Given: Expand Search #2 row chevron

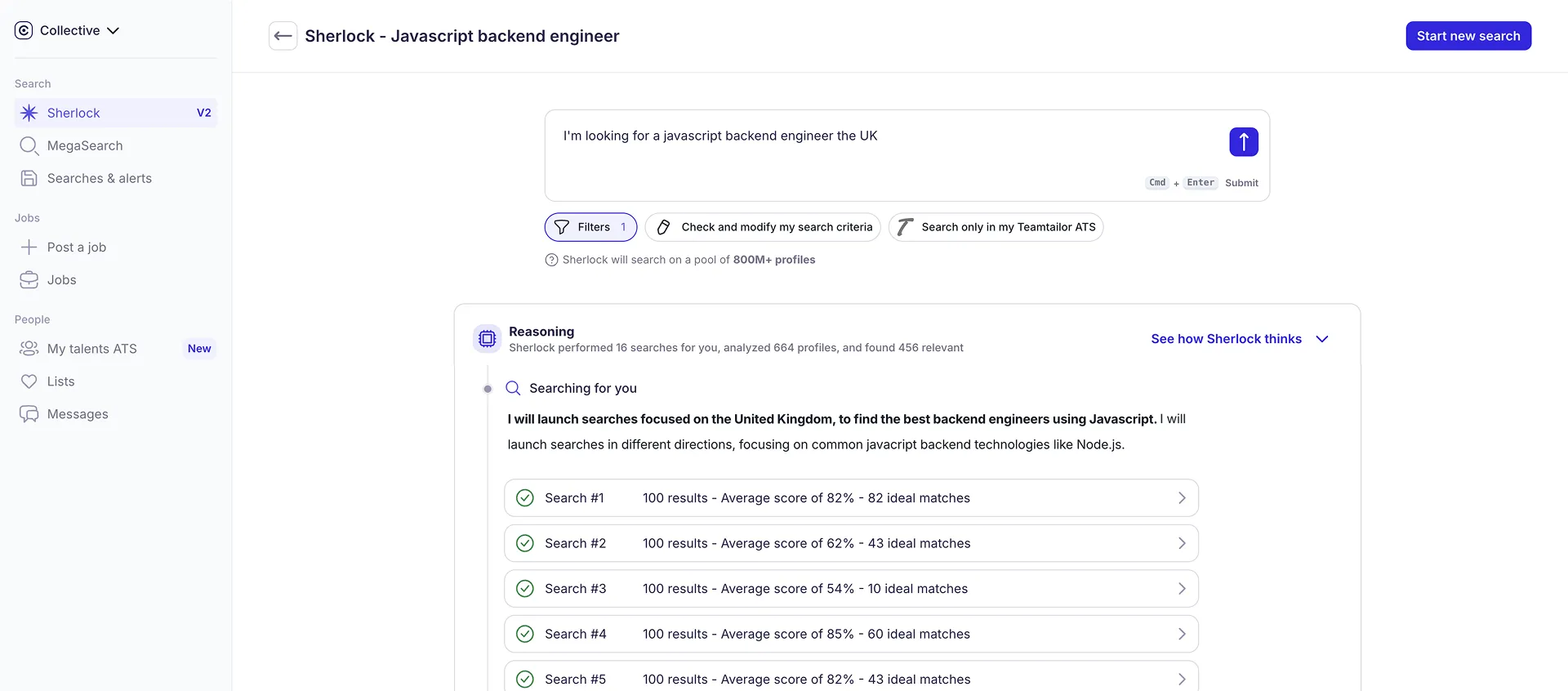Looking at the screenshot, I should pyautogui.click(x=1182, y=543).
